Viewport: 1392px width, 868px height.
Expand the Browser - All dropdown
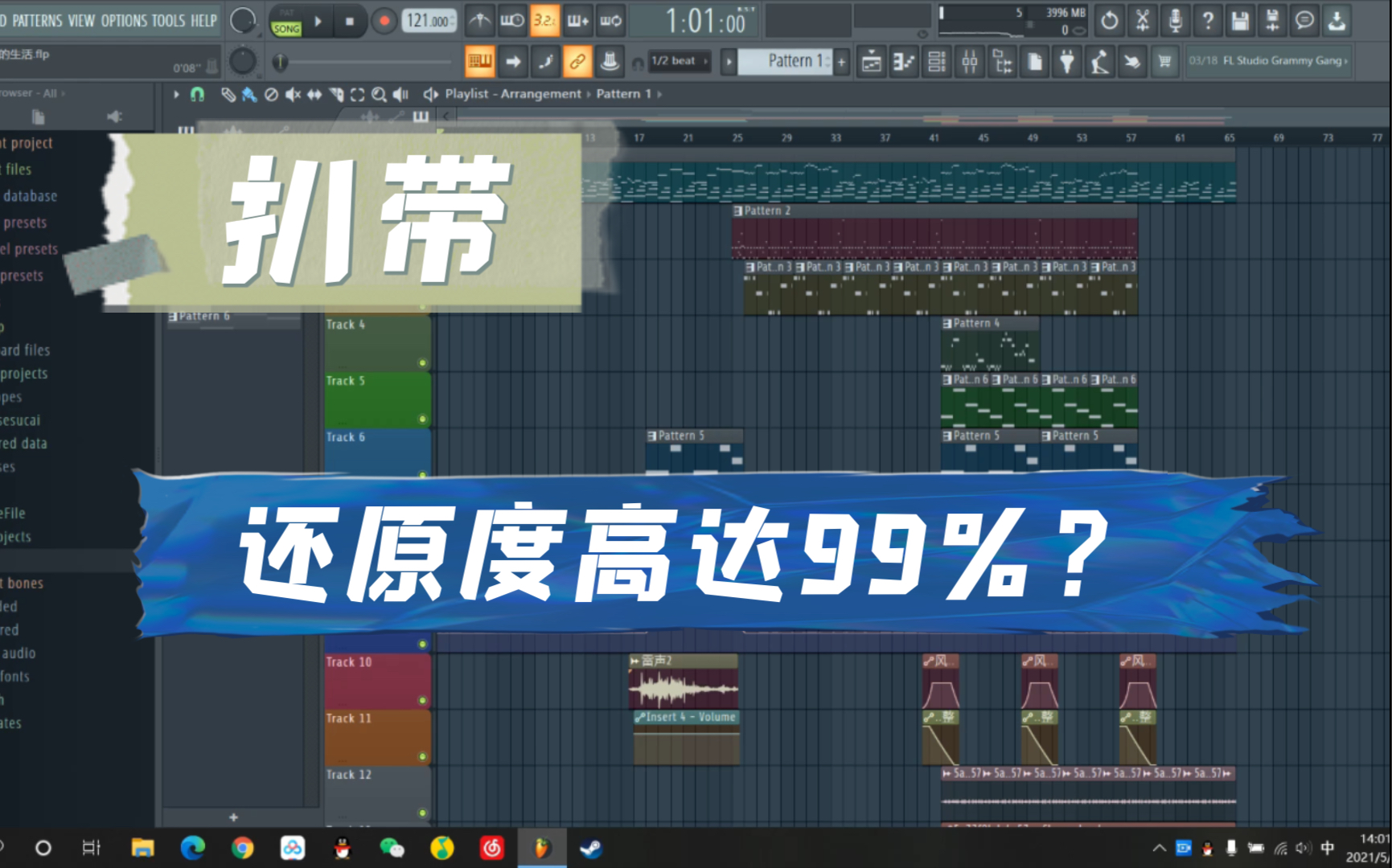[31, 93]
